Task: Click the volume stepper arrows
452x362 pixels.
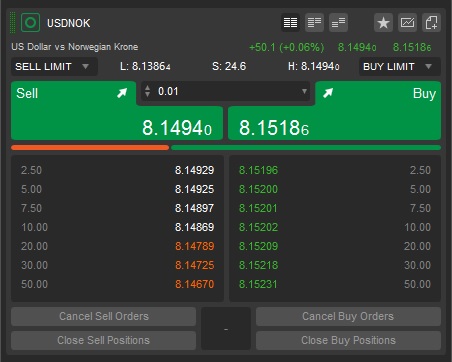Action: (147, 91)
